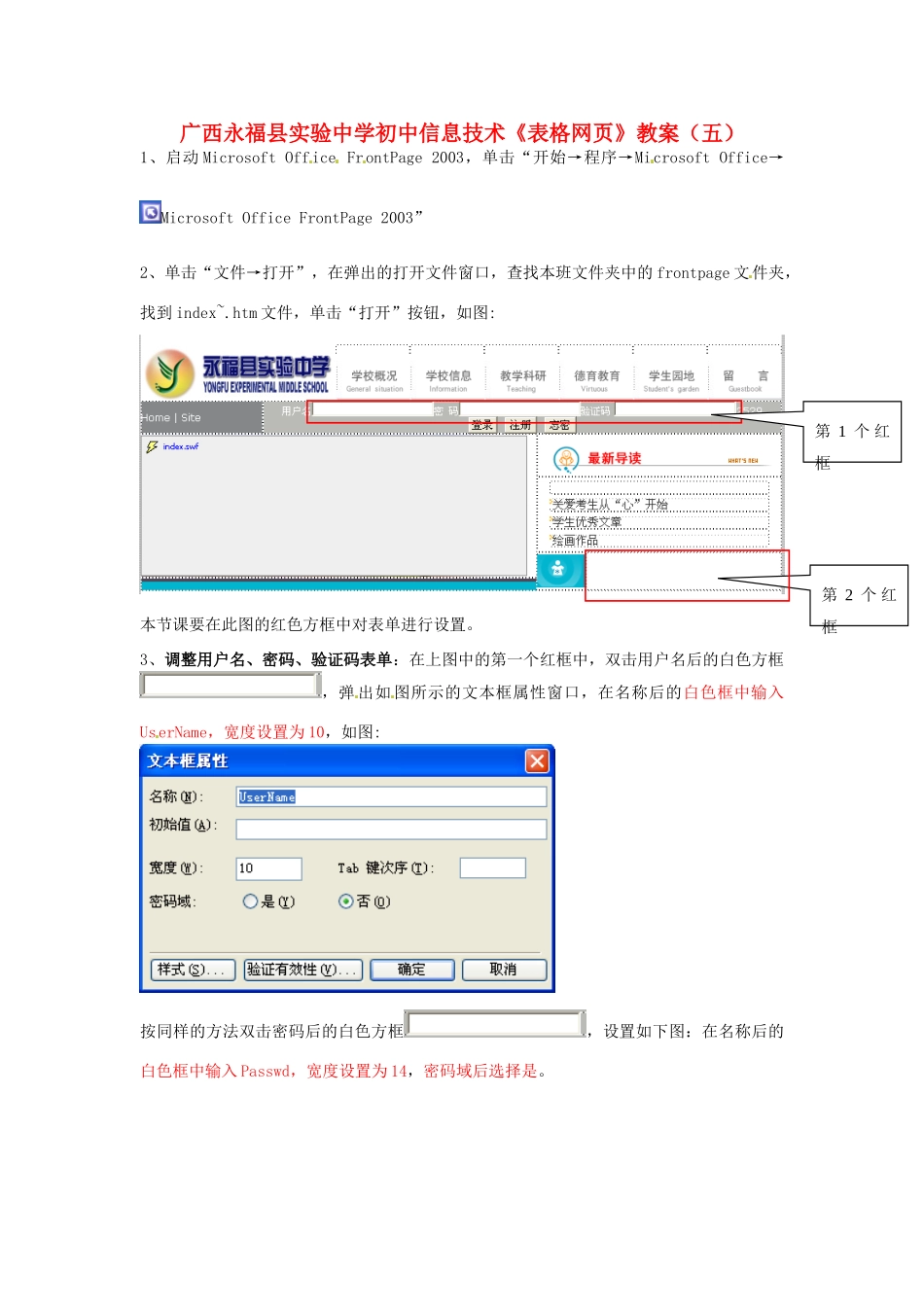Click the index.swf file name
This screenshot has height=1307, width=924.
(181, 446)
